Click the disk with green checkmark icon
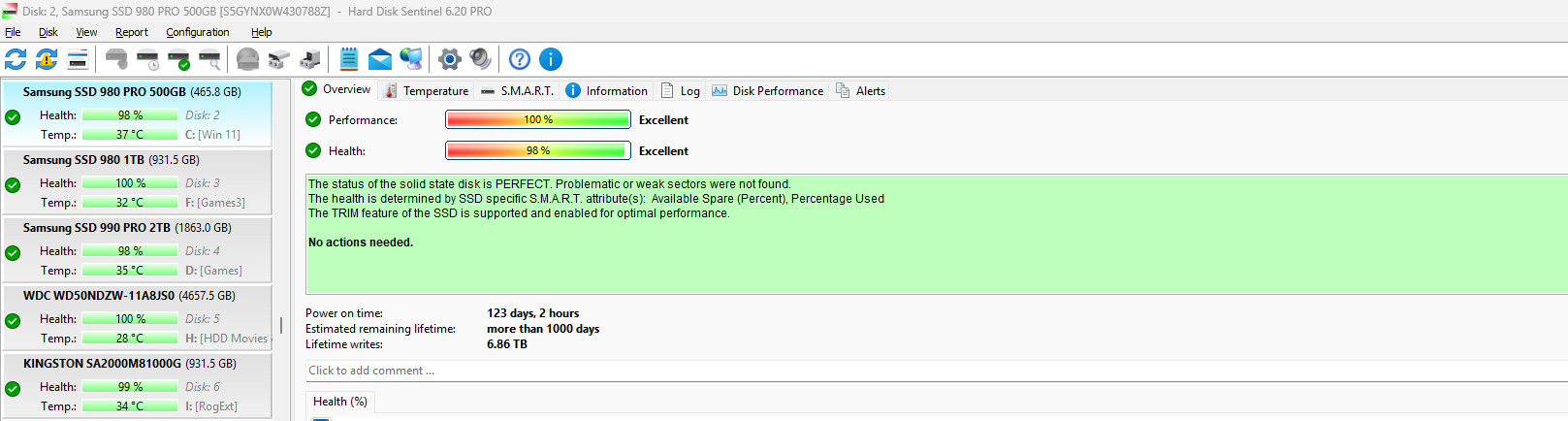The width and height of the screenshot is (1568, 421). tap(178, 59)
